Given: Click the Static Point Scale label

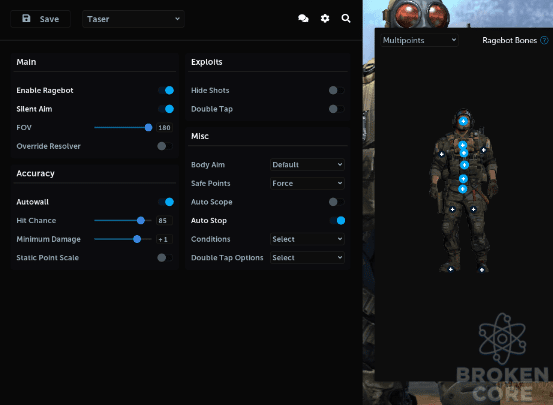Looking at the screenshot, I should (x=48, y=258).
